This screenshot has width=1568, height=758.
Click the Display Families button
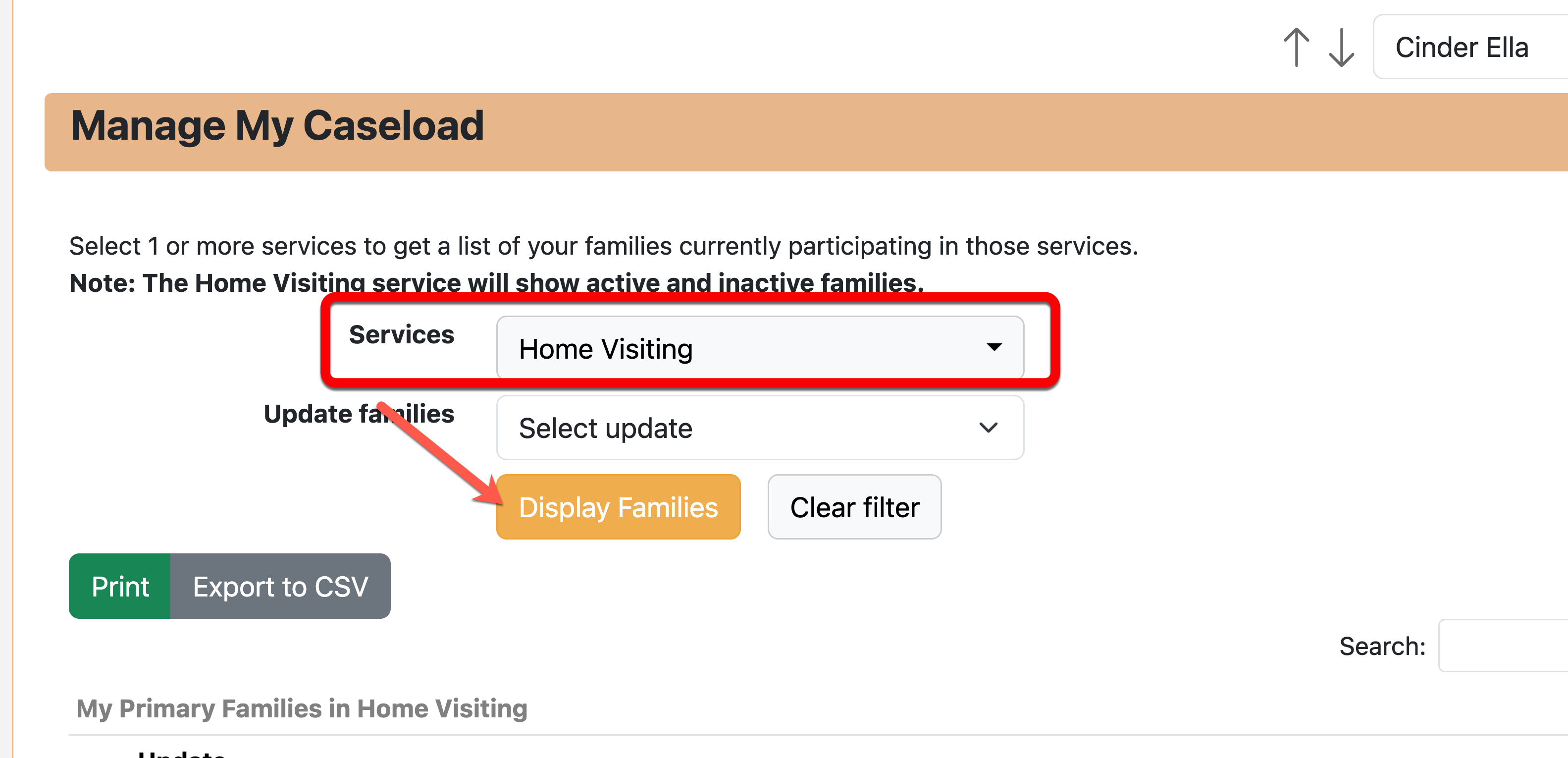pos(619,506)
